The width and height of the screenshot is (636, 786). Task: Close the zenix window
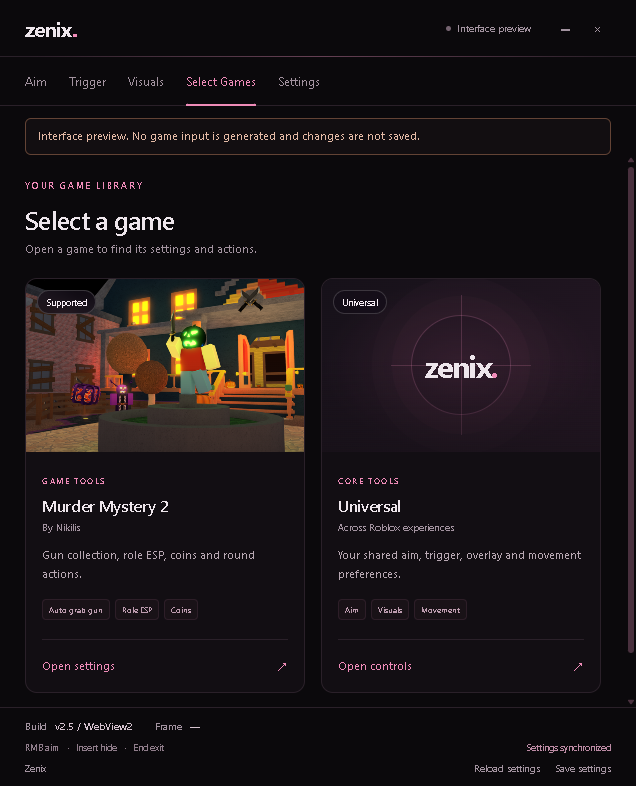click(x=597, y=30)
